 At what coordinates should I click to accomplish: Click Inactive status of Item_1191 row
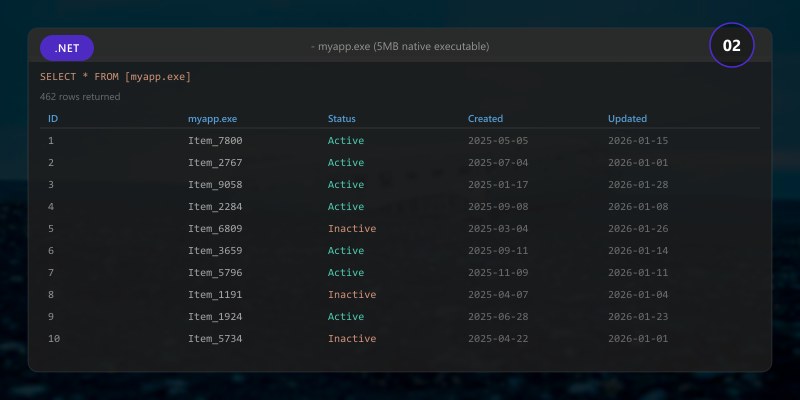click(x=352, y=294)
